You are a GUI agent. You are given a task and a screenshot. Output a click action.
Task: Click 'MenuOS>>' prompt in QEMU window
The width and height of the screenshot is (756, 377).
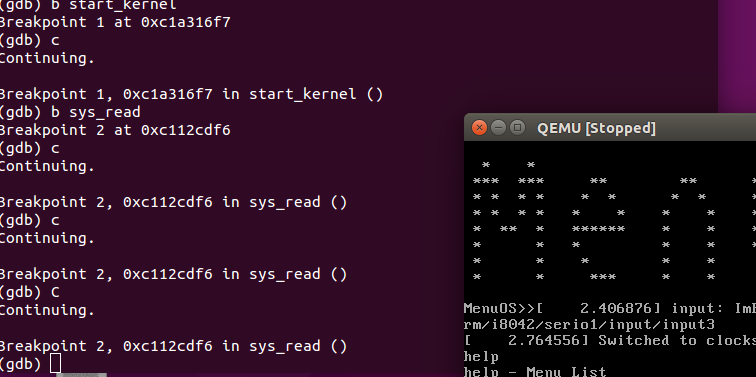500,308
